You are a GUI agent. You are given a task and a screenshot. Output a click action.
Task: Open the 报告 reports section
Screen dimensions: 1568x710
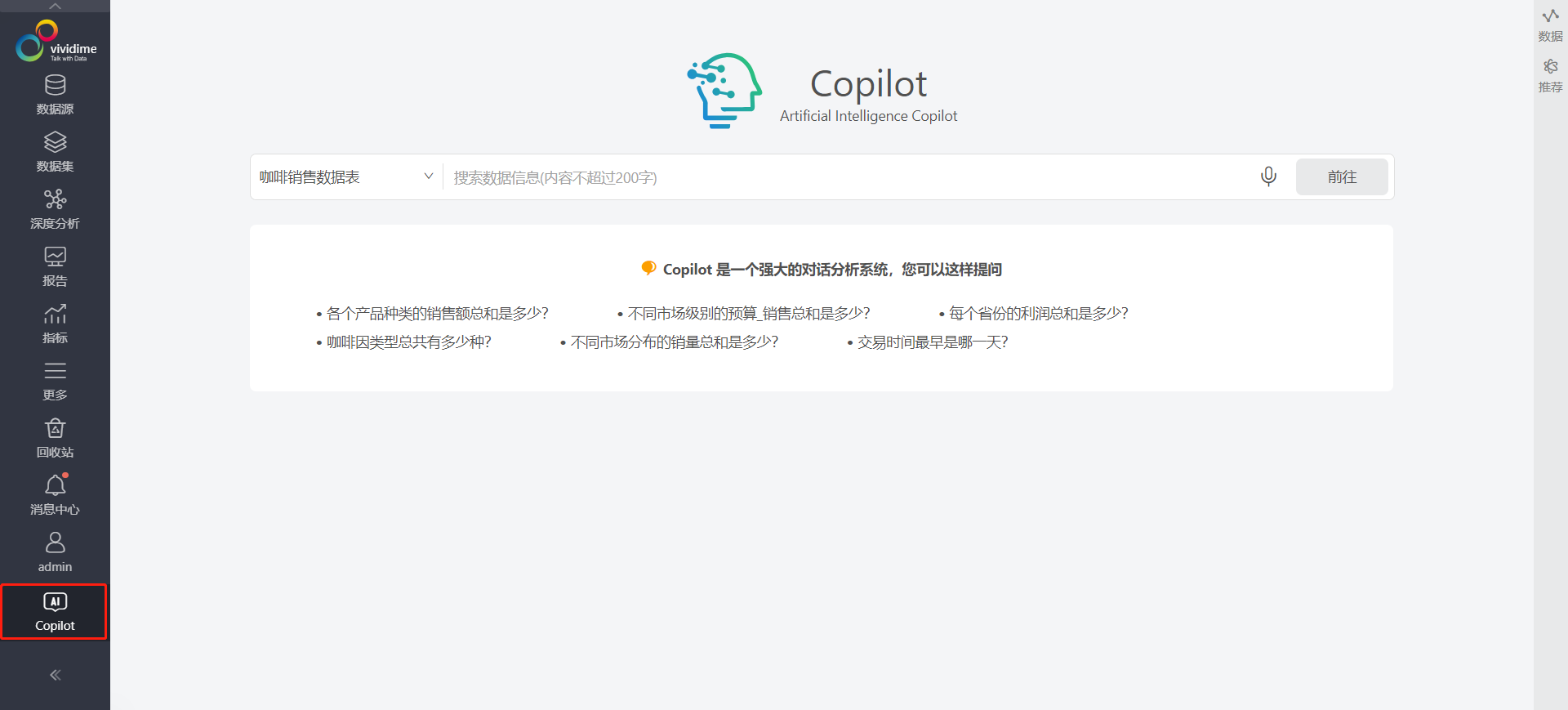coord(55,266)
